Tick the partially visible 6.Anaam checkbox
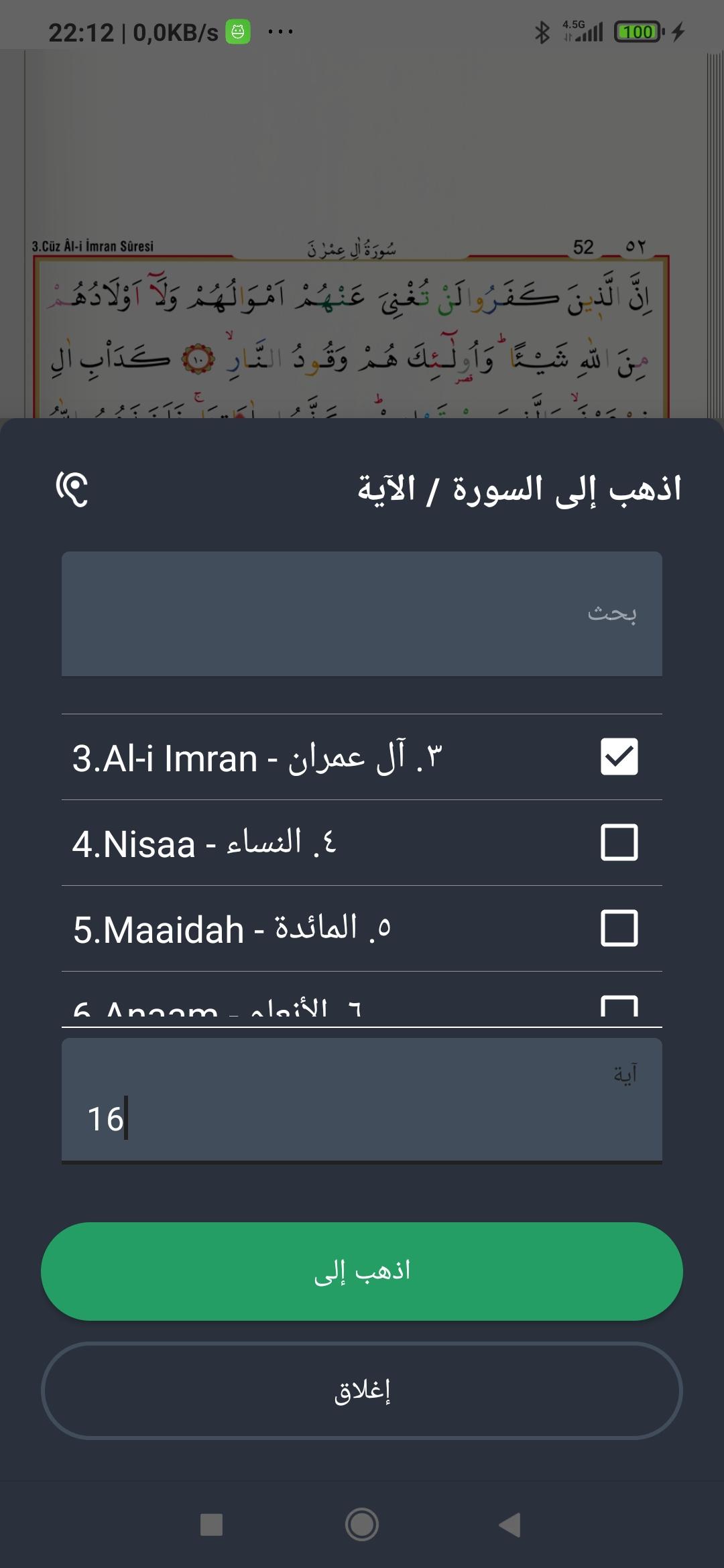Screen dimensions: 724x1568 point(619,1006)
